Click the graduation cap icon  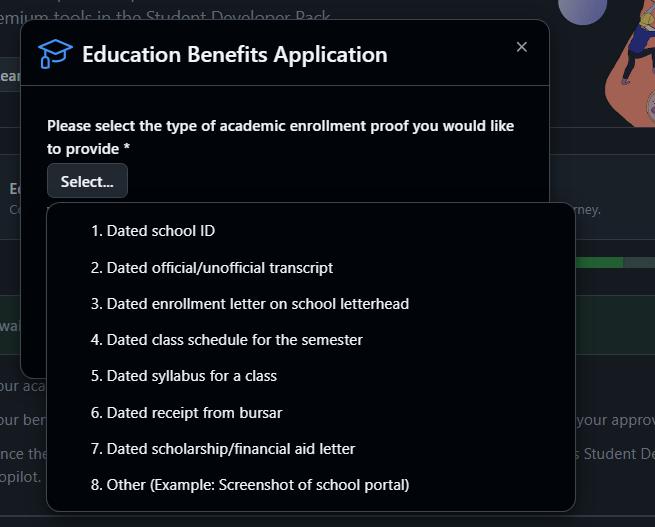55,54
